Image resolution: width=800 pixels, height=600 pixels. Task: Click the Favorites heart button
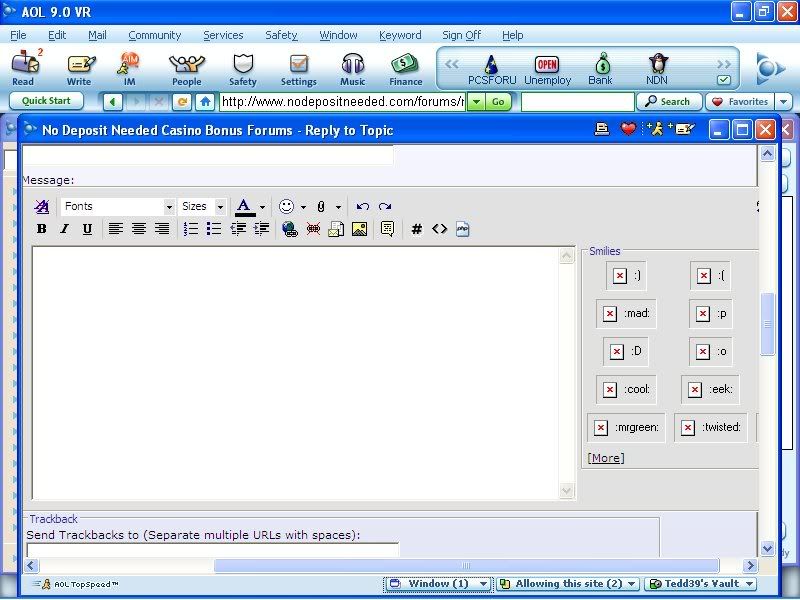click(740, 102)
